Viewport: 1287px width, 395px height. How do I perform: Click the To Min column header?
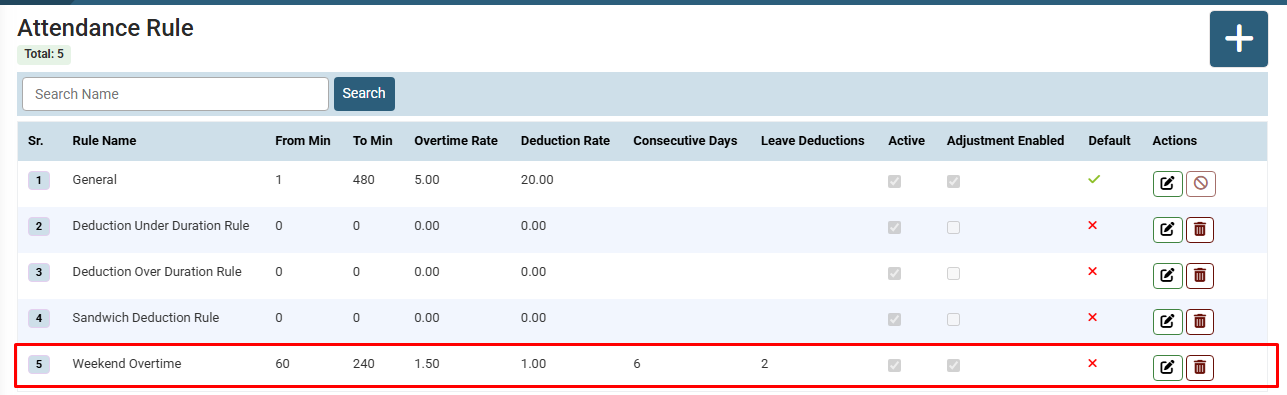pyautogui.click(x=373, y=141)
